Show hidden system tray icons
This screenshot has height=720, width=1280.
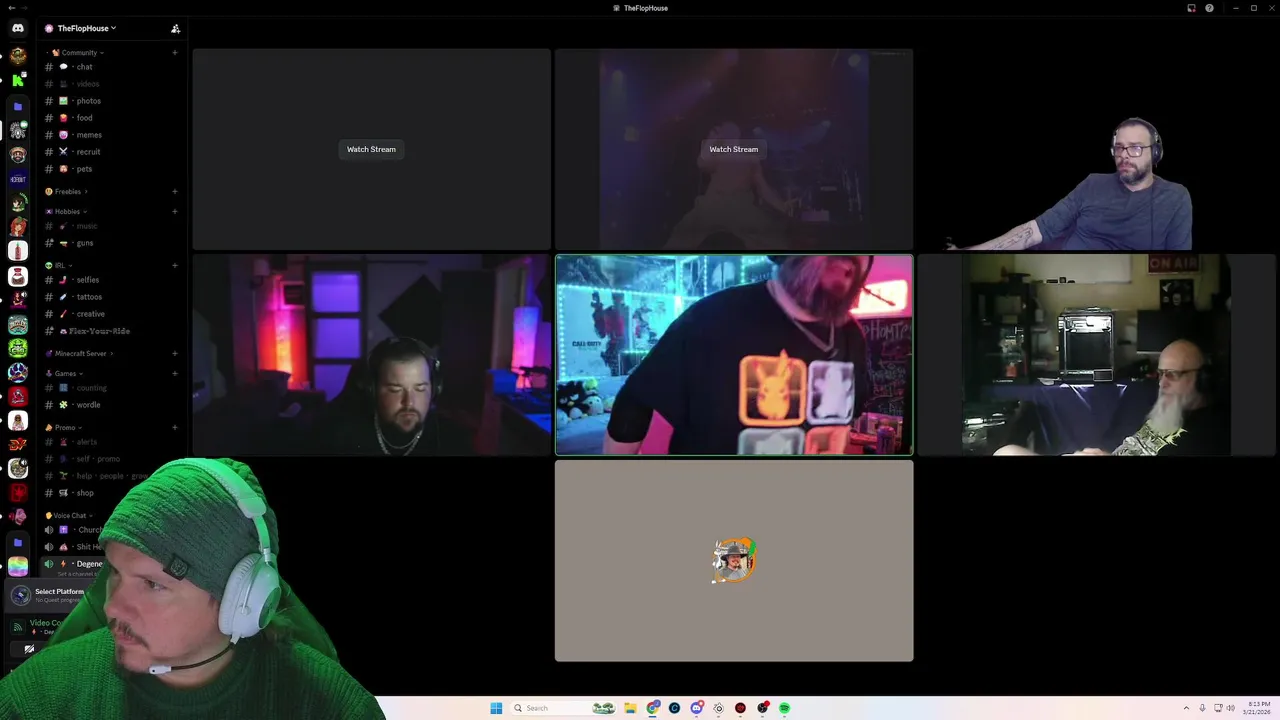[1186, 708]
